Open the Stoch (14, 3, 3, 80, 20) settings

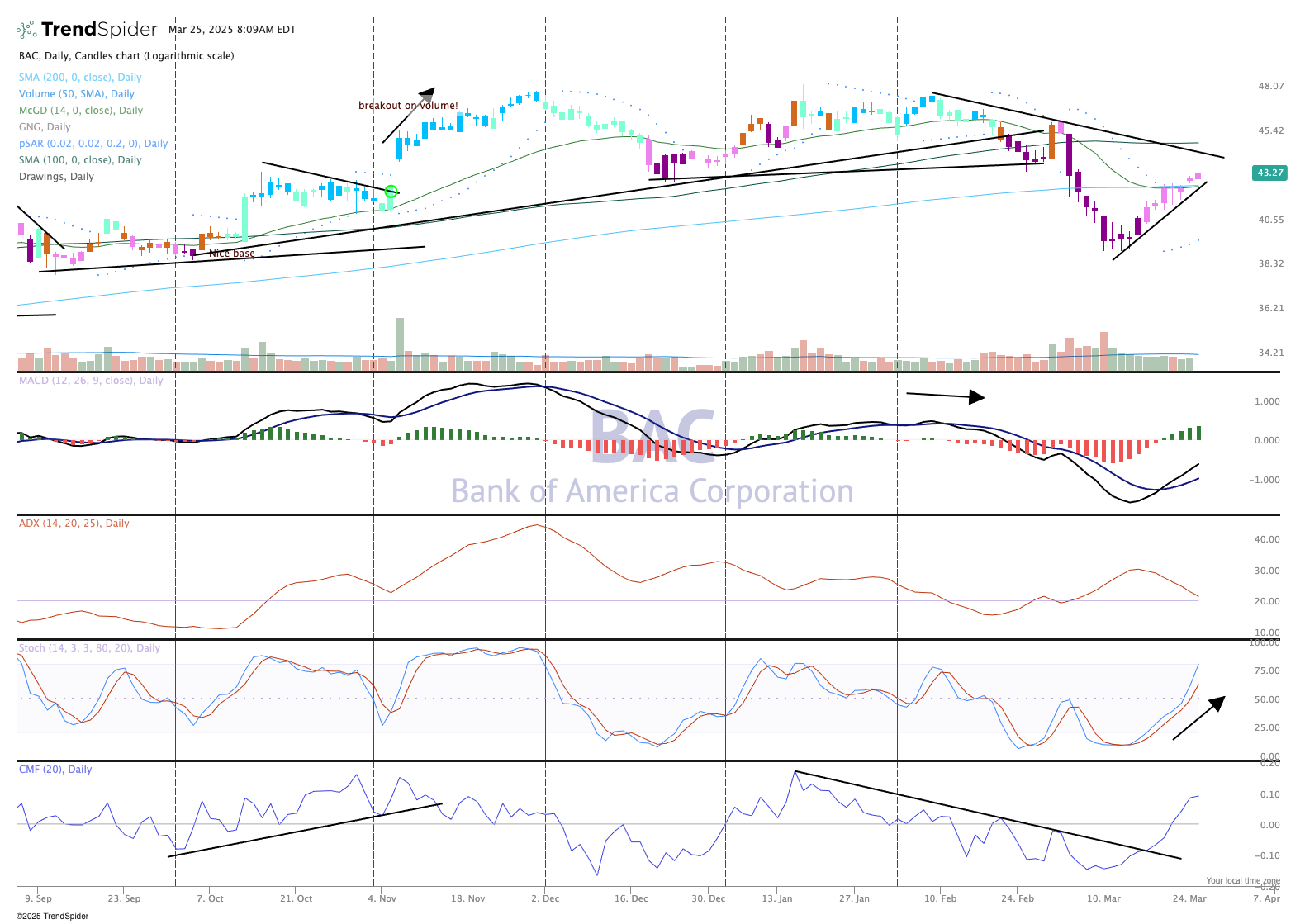[x=89, y=648]
